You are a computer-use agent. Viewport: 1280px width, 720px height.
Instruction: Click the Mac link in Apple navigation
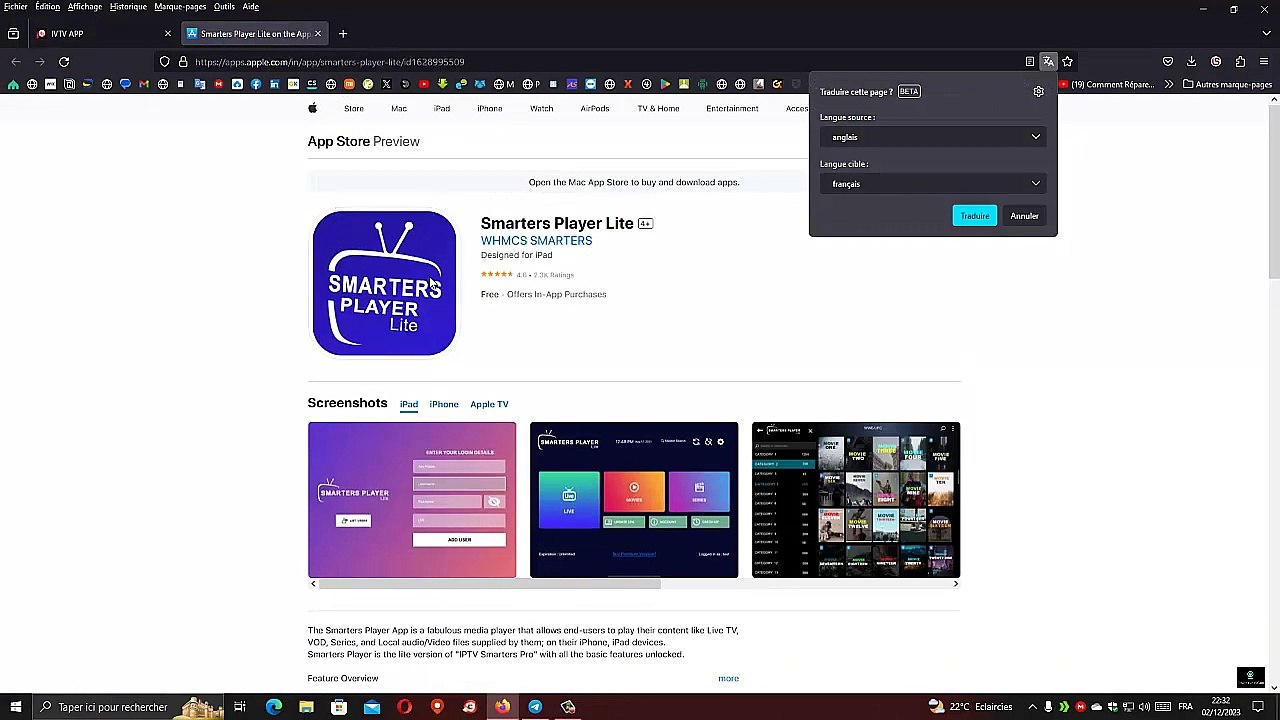tap(399, 108)
